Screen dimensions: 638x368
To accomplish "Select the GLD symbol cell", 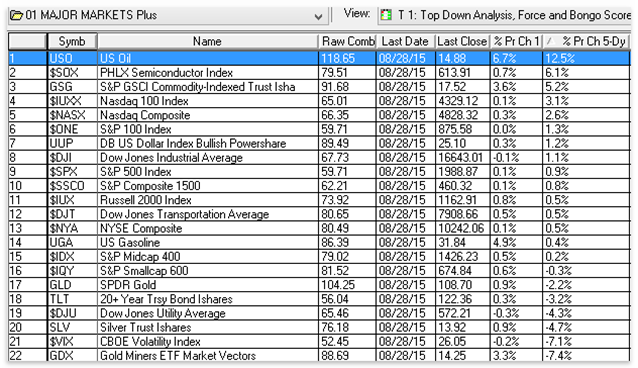I will (72, 285).
